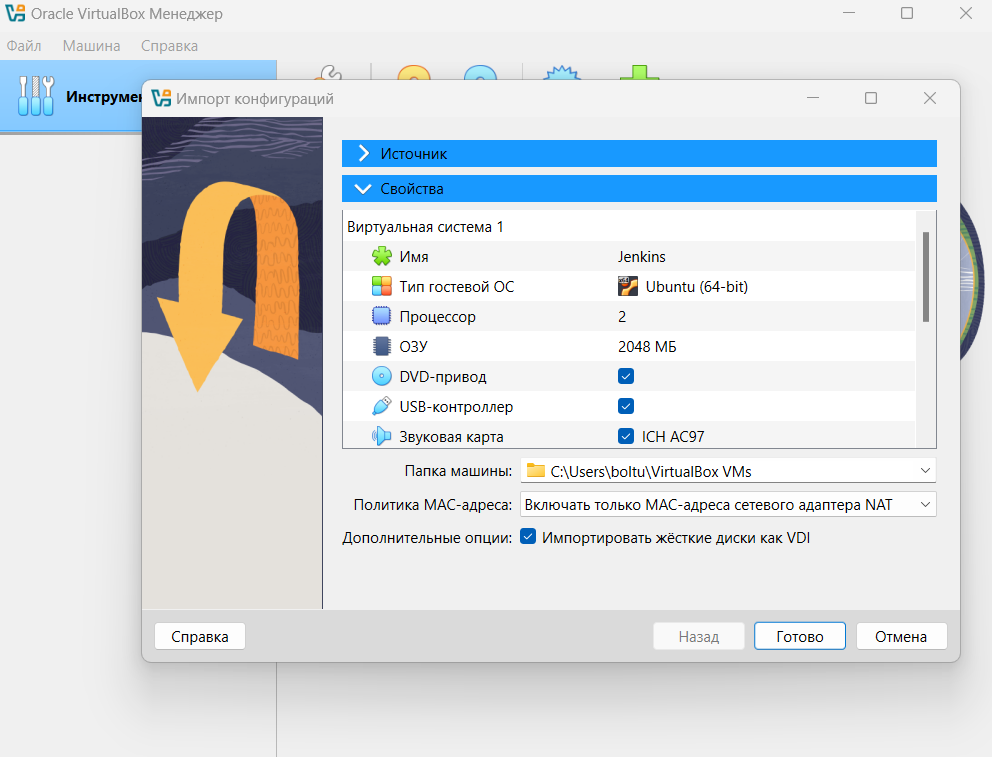Image resolution: width=992 pixels, height=757 pixels.
Task: Minimize the import configuration dialog
Action: click(x=813, y=98)
